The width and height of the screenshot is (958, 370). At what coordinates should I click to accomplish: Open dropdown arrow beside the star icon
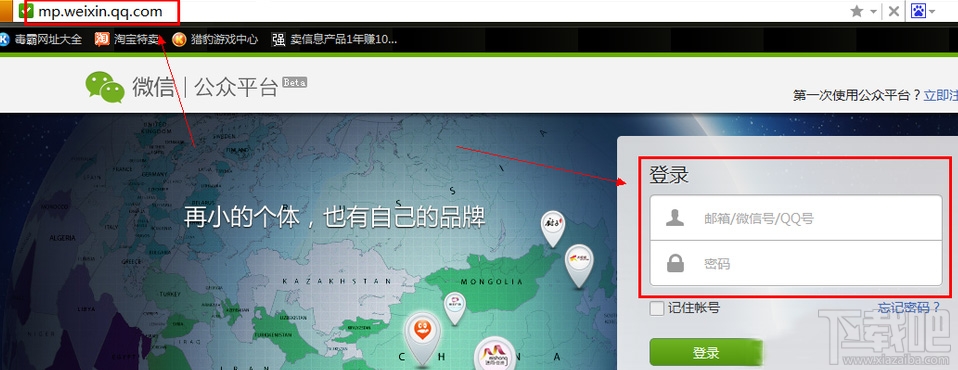pos(874,12)
